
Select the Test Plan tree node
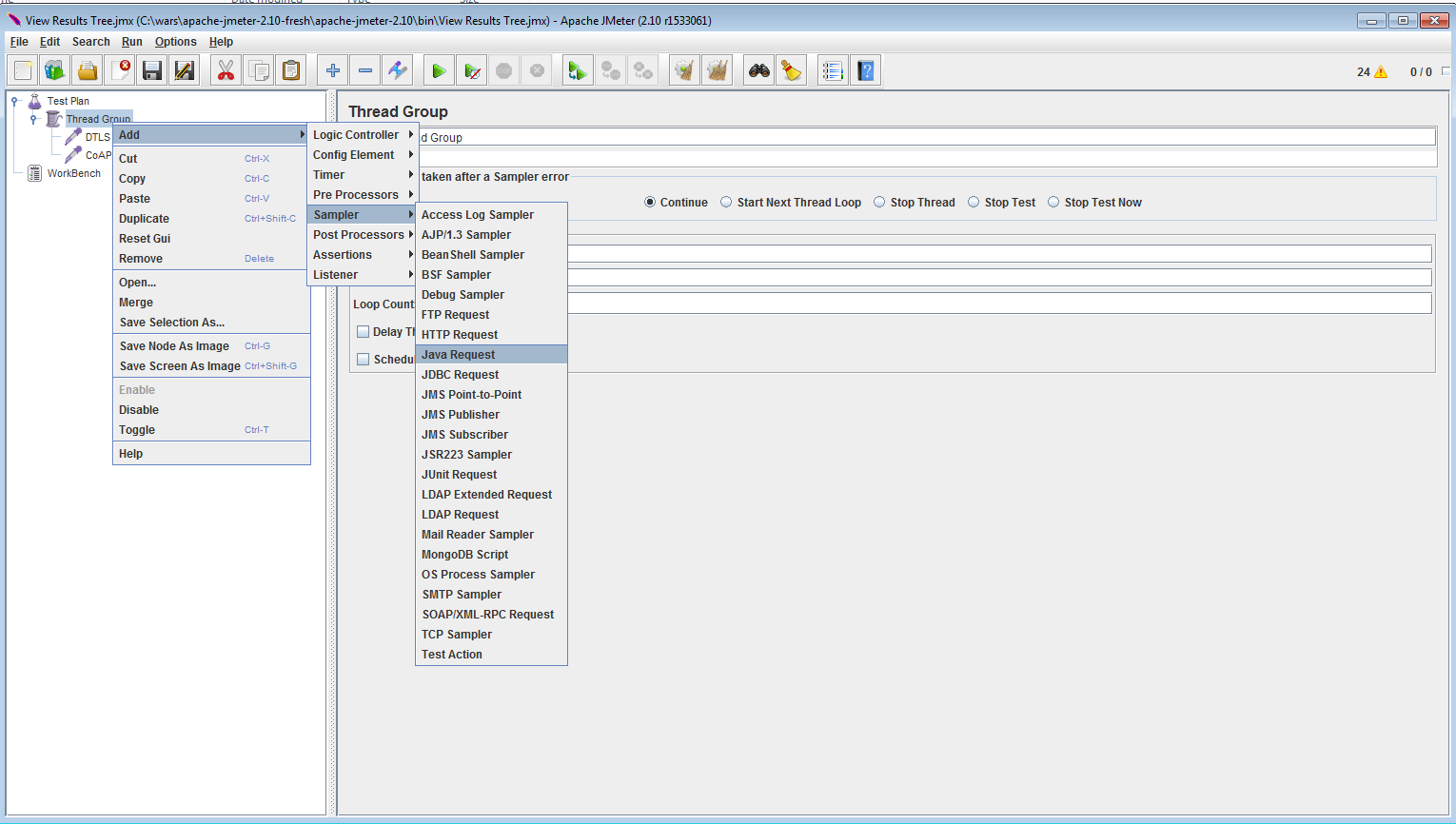coord(69,101)
